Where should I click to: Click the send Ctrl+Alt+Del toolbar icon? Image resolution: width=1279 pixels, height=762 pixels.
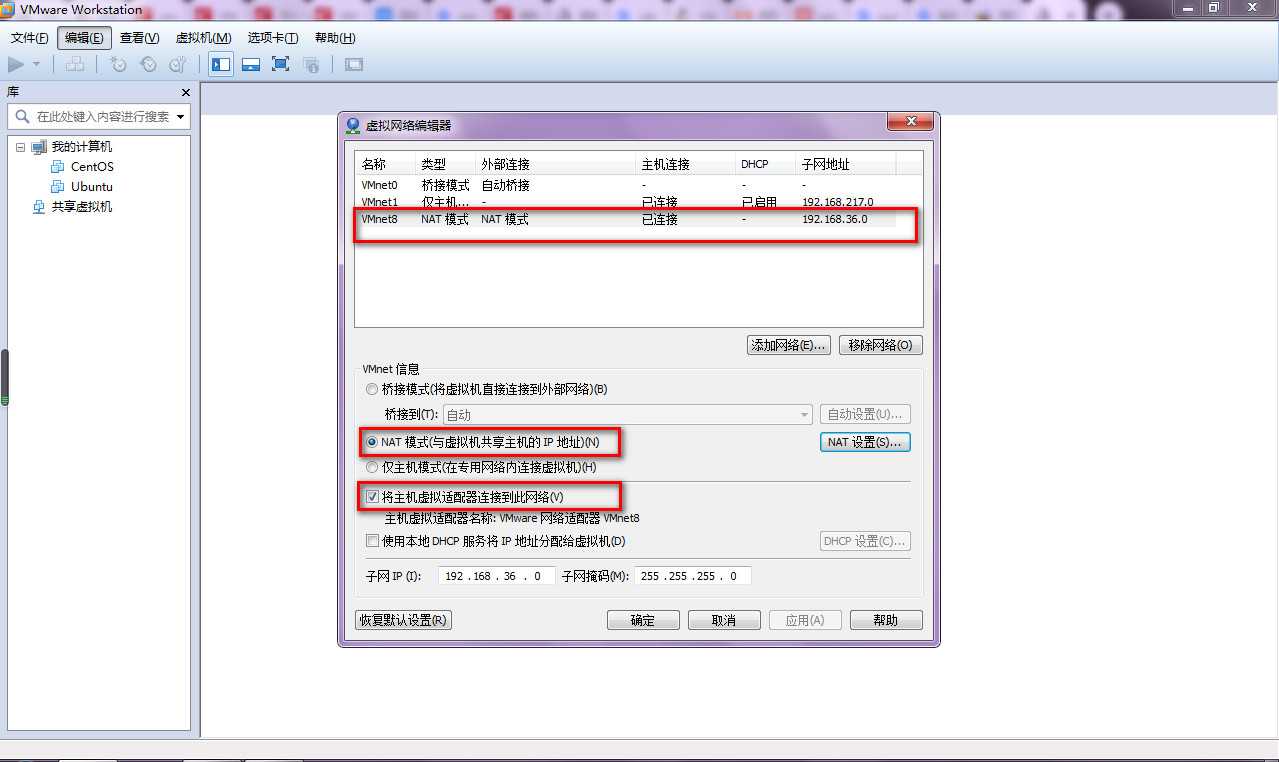[x=75, y=64]
